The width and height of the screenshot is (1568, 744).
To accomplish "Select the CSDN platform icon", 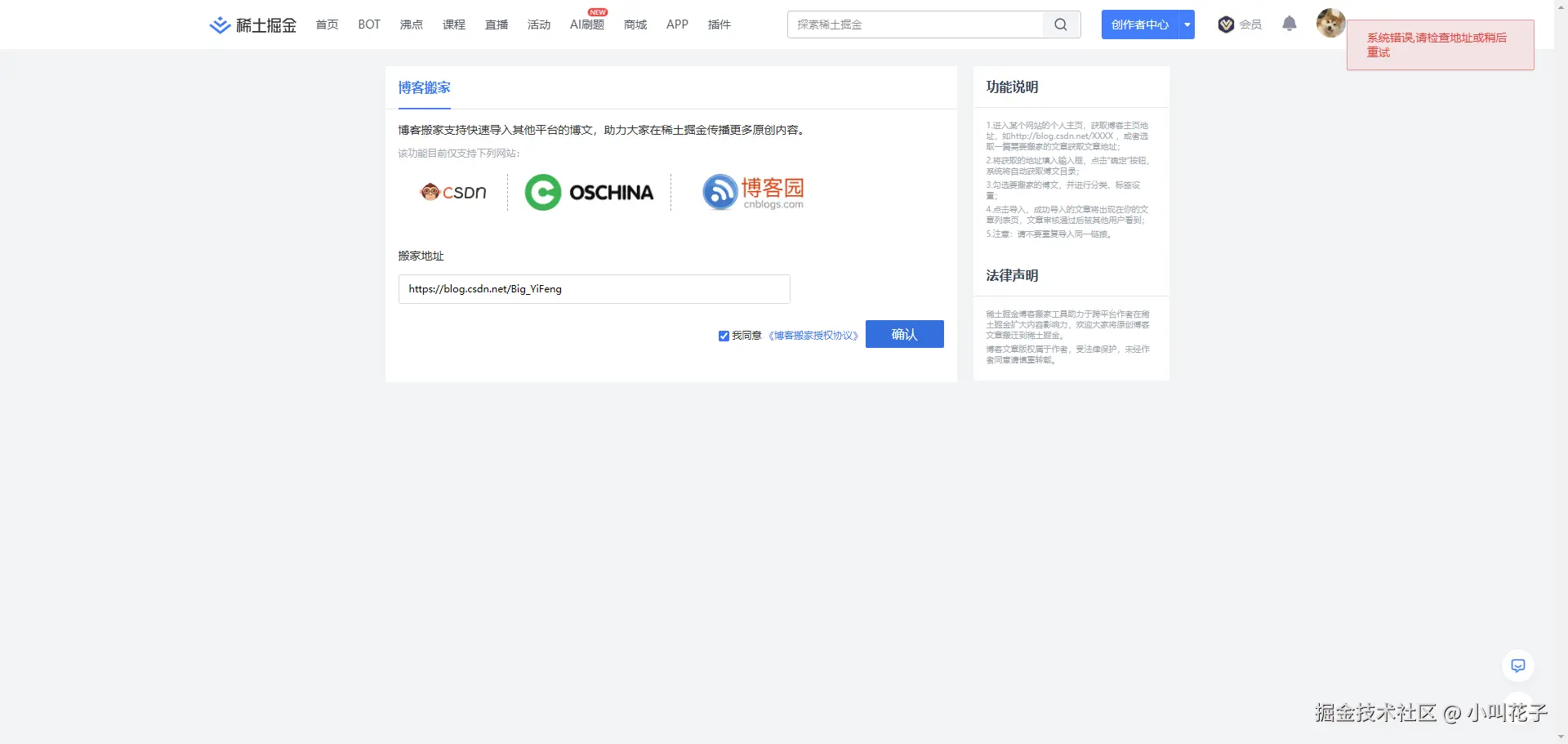I will 454,192.
